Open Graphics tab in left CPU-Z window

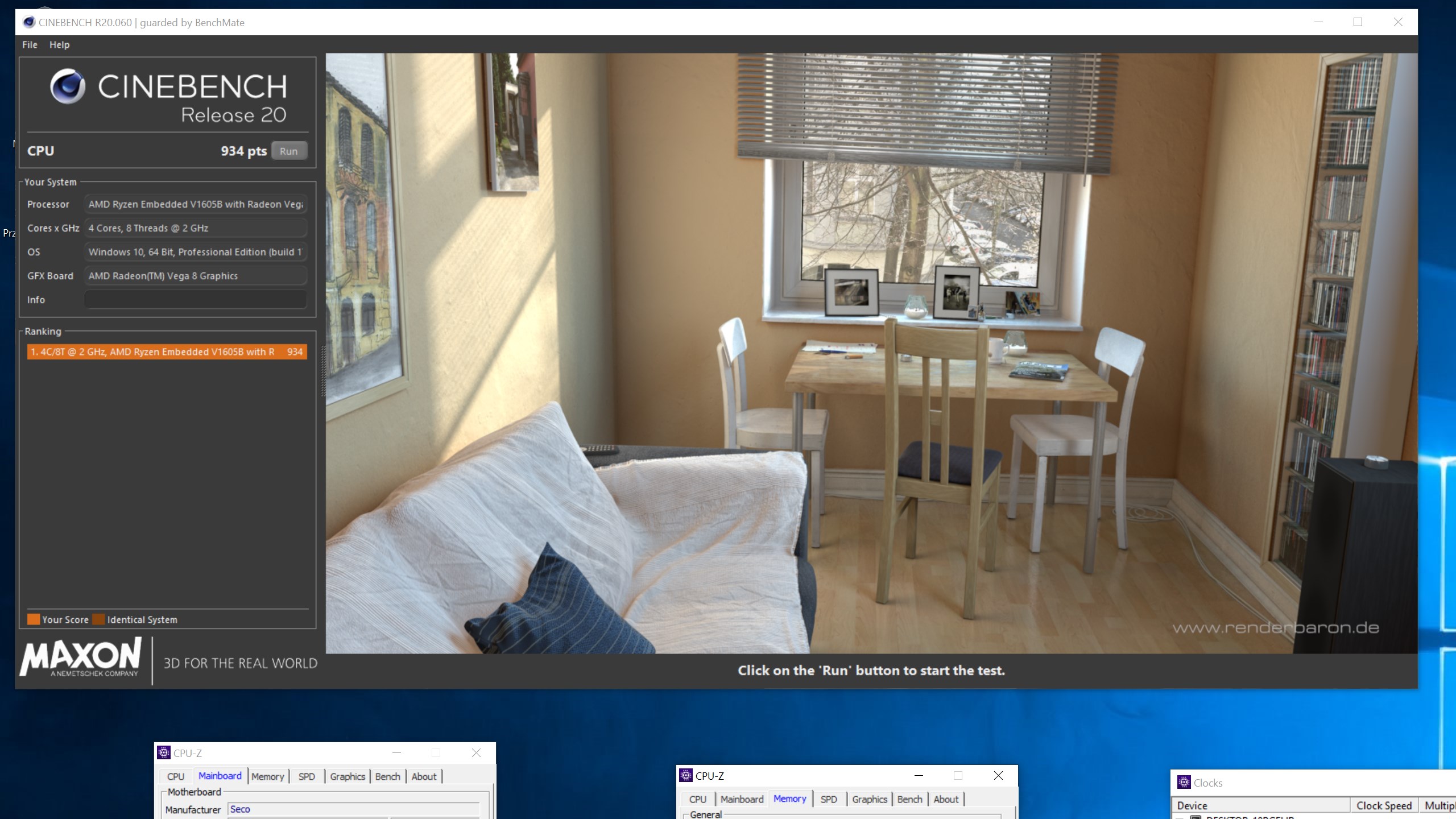[348, 777]
